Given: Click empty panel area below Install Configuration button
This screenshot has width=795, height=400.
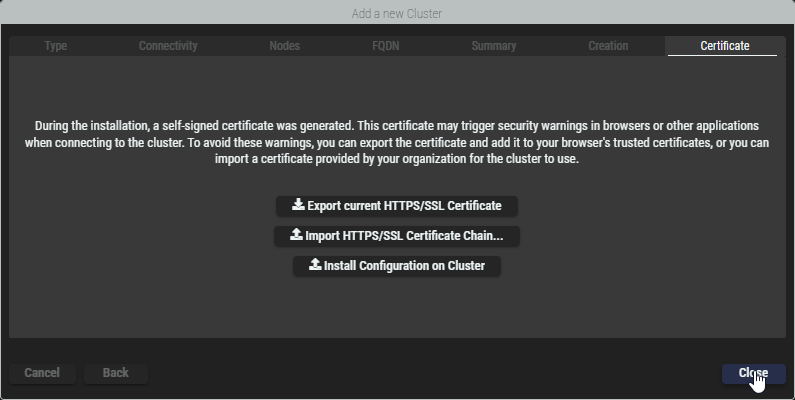Looking at the screenshot, I should click(x=397, y=310).
